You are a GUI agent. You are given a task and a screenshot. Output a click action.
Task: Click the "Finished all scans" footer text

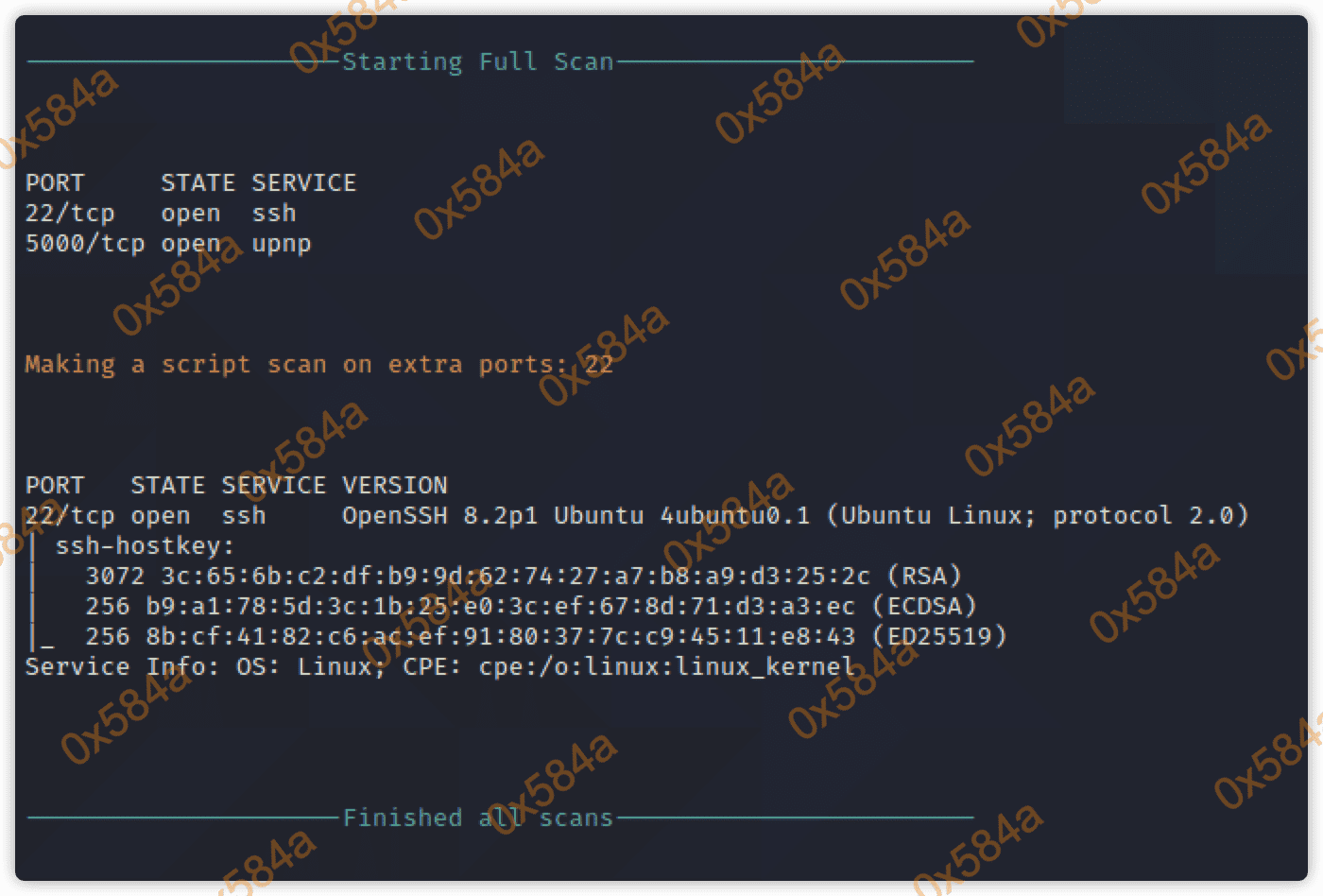(477, 818)
